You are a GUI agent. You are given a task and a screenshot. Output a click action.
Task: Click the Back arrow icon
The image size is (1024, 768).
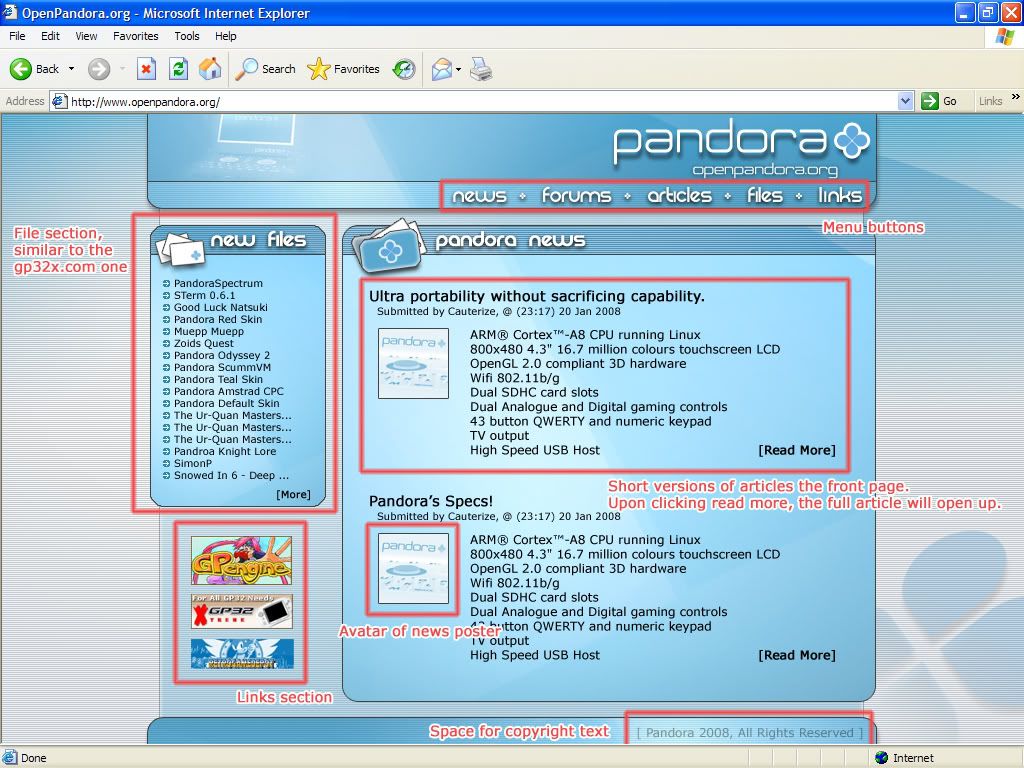point(21,69)
